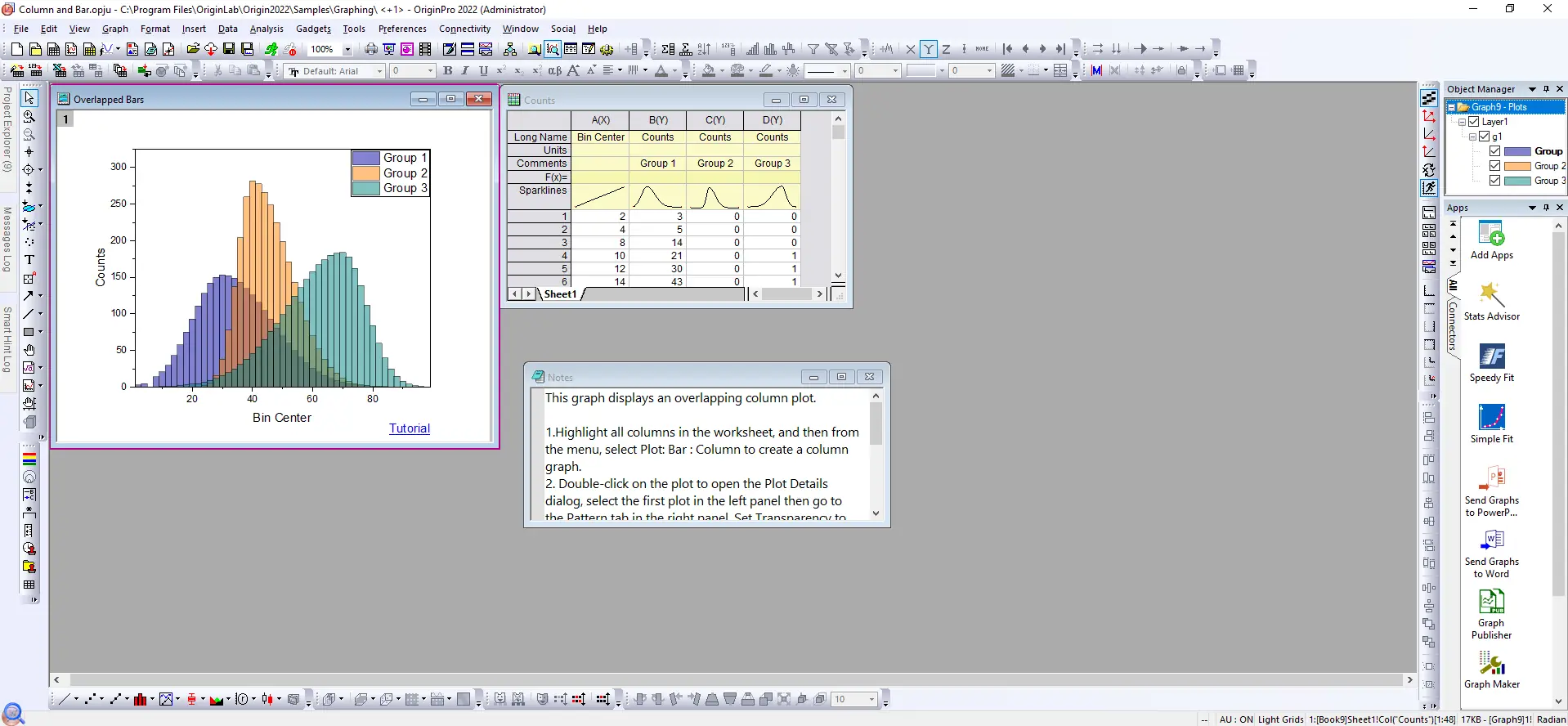The image size is (1568, 726).
Task: Select the Pointer tool in left toolbar
Action: pos(29,98)
